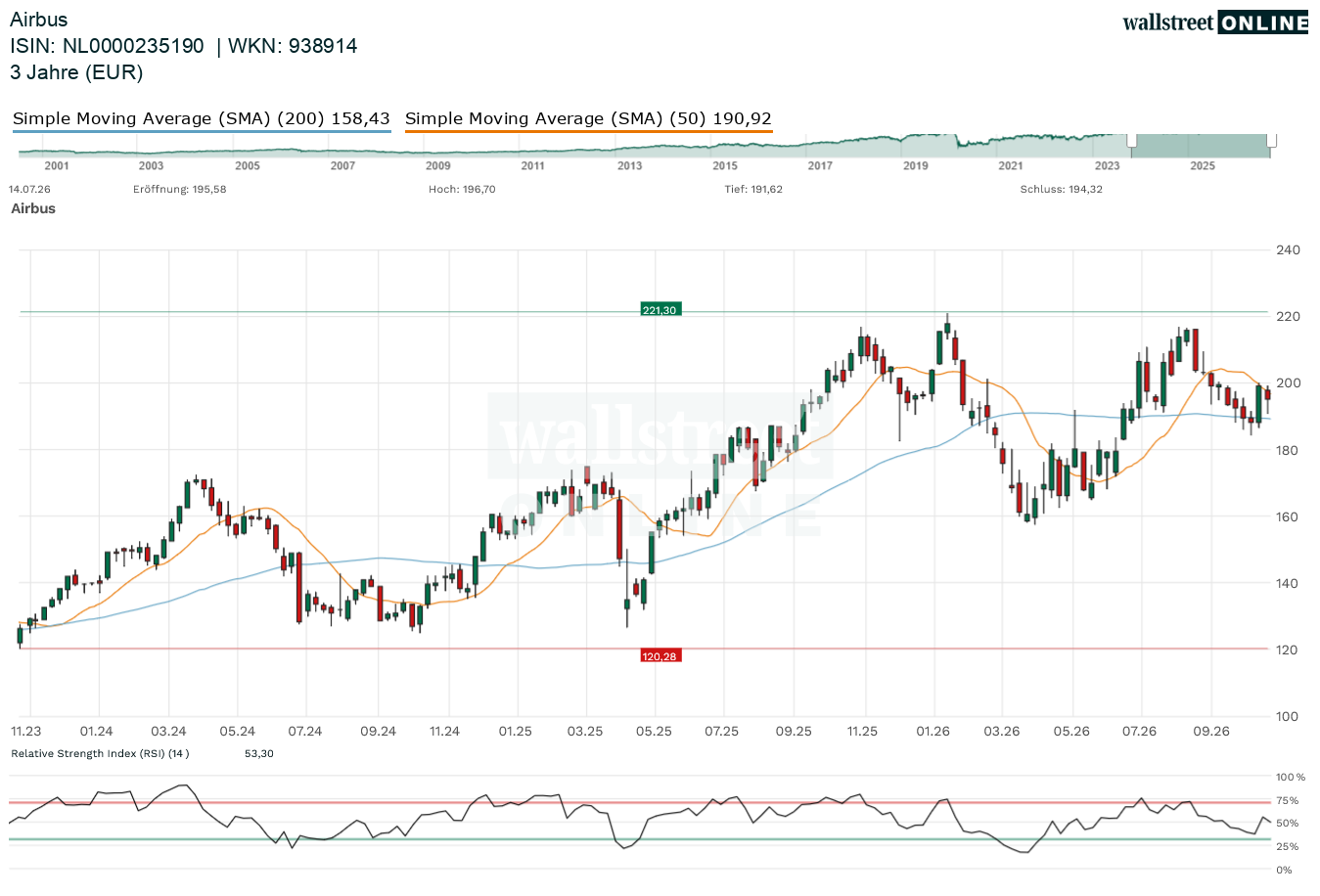Click the 05.25 x-axis date label
Screen dimensions: 1320x896
click(x=655, y=731)
